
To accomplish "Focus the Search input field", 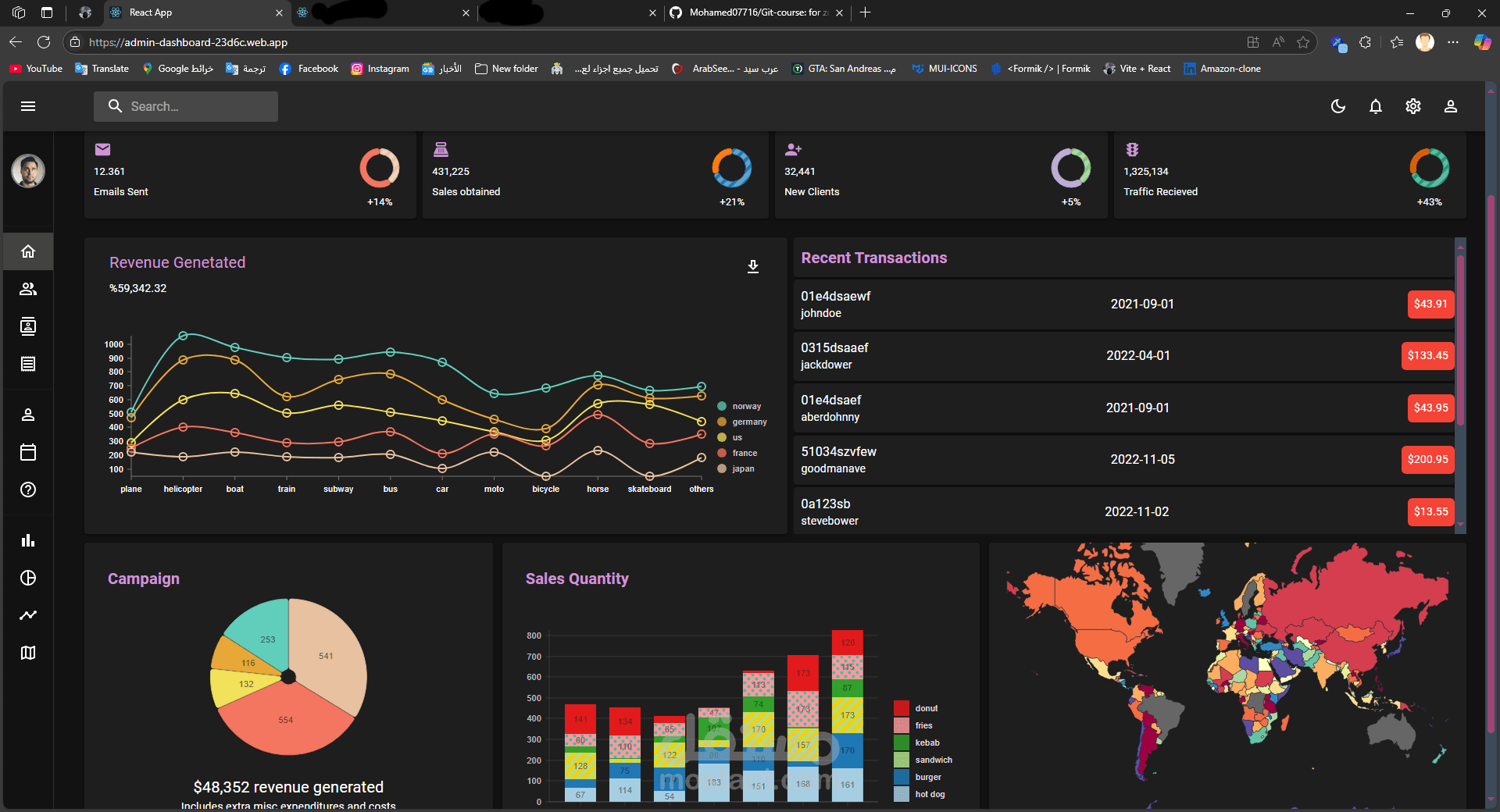I will [186, 106].
